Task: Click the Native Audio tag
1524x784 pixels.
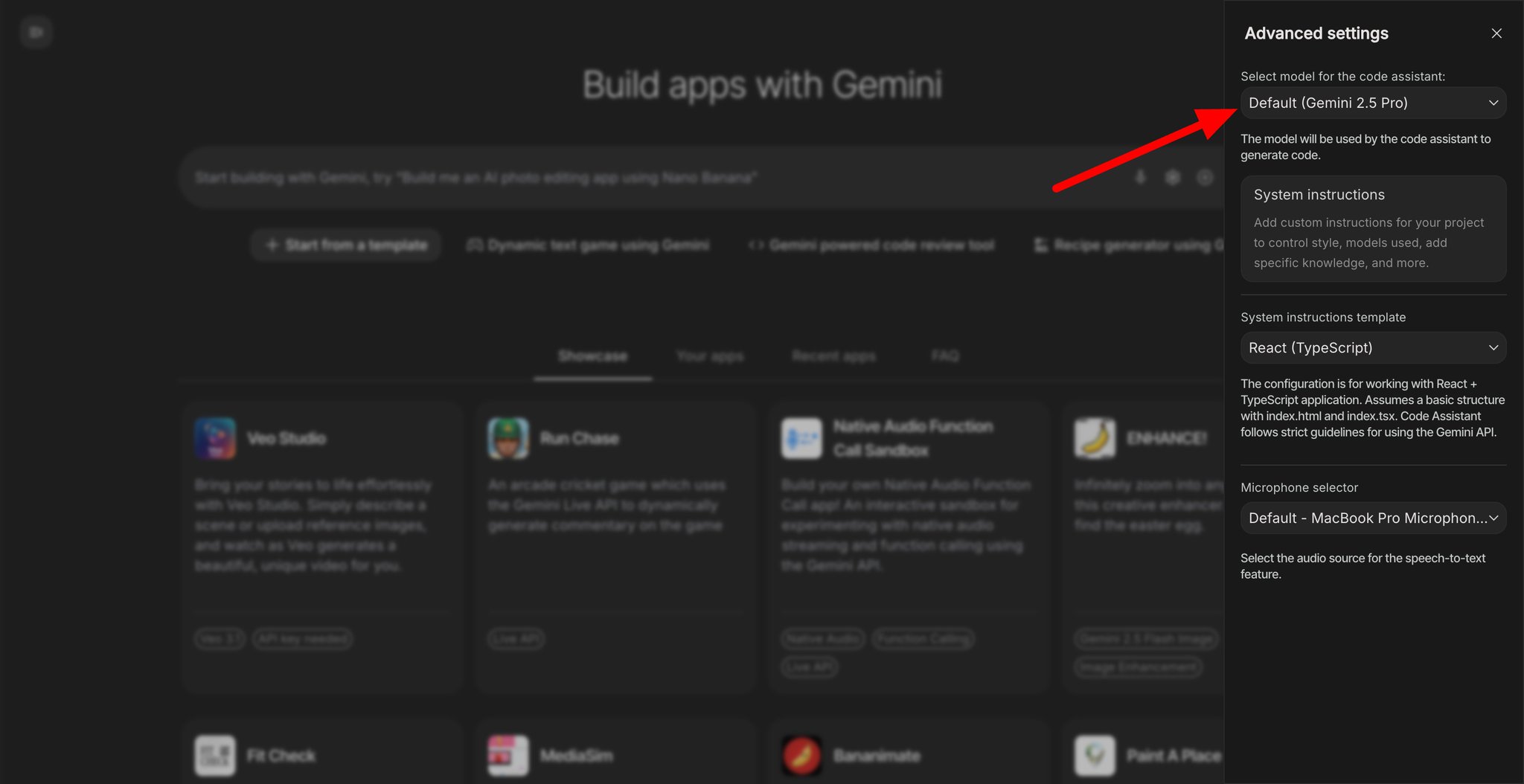Action: (x=823, y=639)
